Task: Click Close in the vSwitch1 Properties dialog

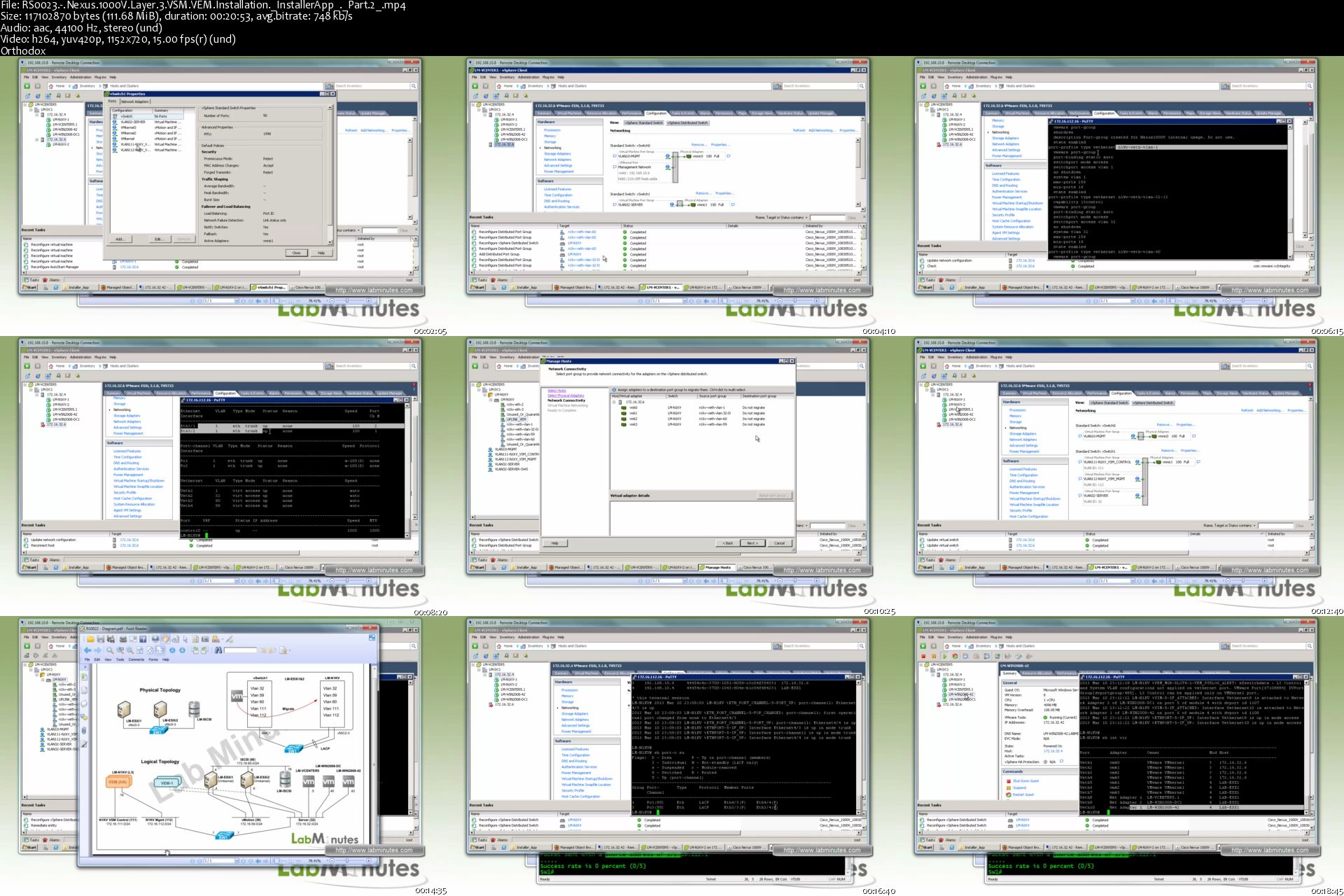Action: 296,253
